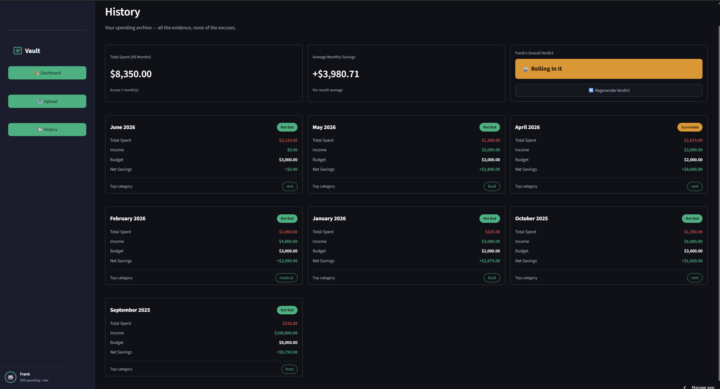
Task: Click the medical tag on February 2026 card
Action: pos(287,278)
